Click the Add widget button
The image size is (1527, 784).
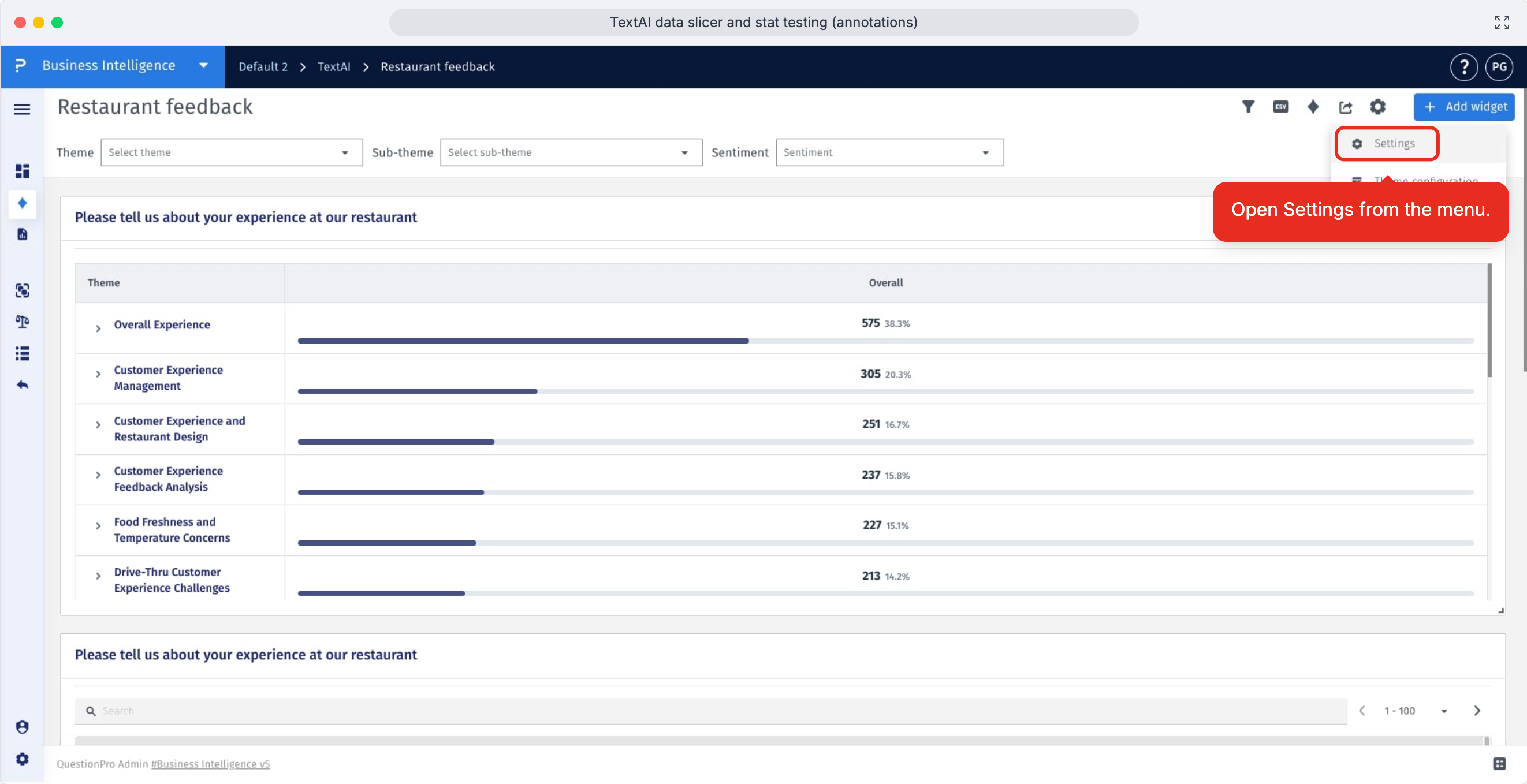(1463, 107)
